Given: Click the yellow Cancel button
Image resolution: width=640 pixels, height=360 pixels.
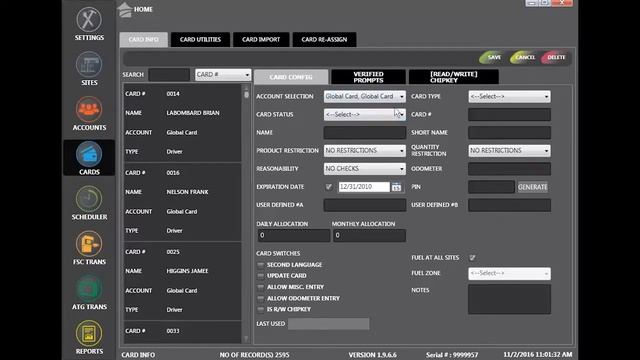Looking at the screenshot, I should (523, 58).
